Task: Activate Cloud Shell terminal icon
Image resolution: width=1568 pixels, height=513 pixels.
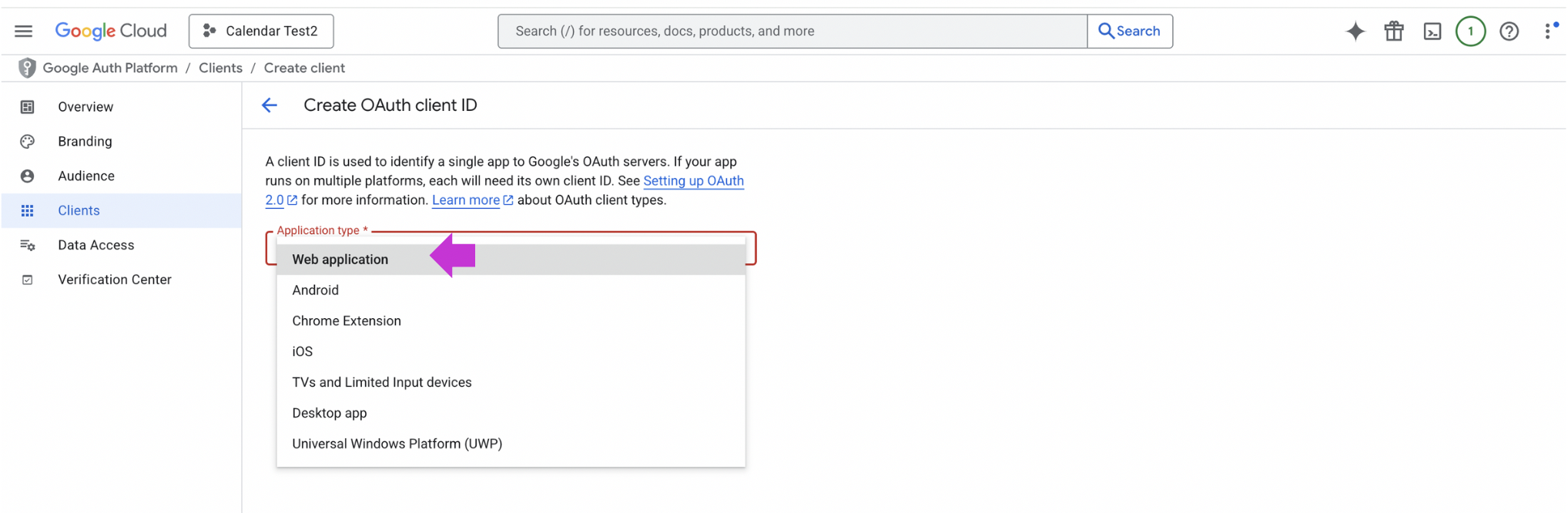Action: coord(1432,31)
